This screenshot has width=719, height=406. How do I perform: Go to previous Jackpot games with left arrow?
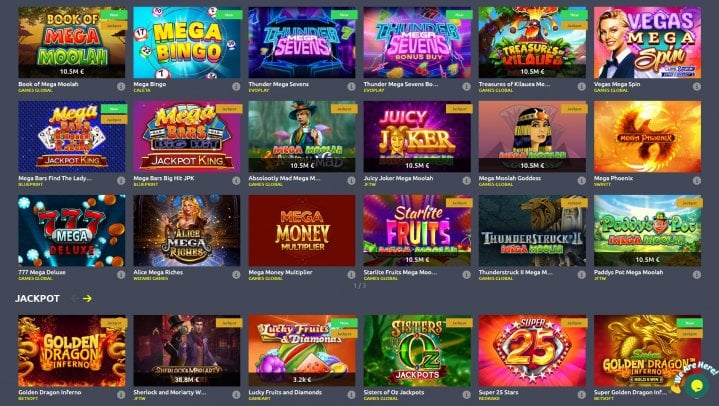click(74, 299)
